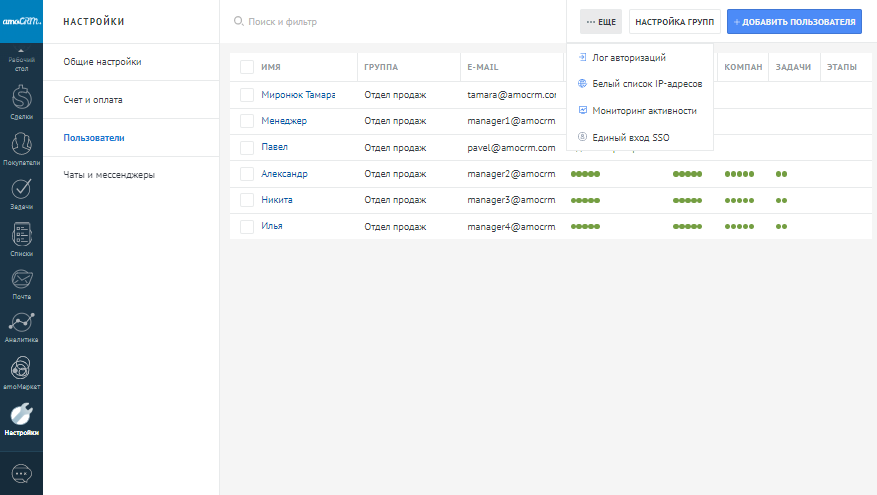Open Сделки section in left sidebar

[21, 102]
